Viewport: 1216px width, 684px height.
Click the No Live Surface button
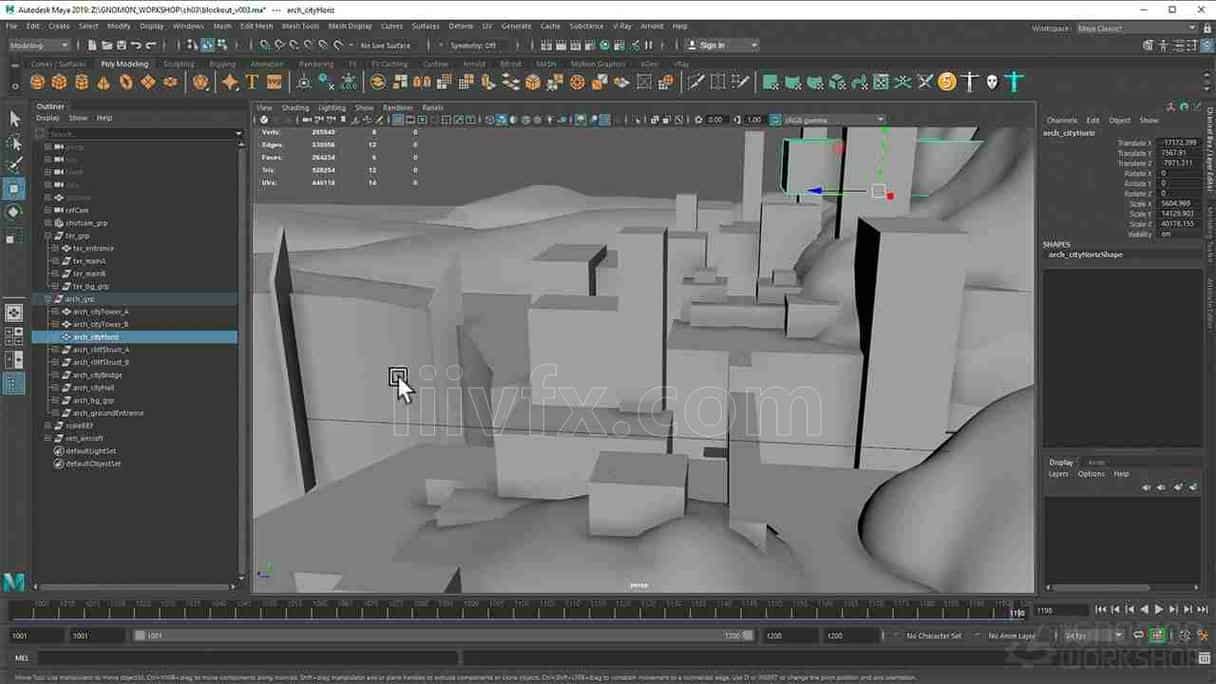tap(385, 45)
